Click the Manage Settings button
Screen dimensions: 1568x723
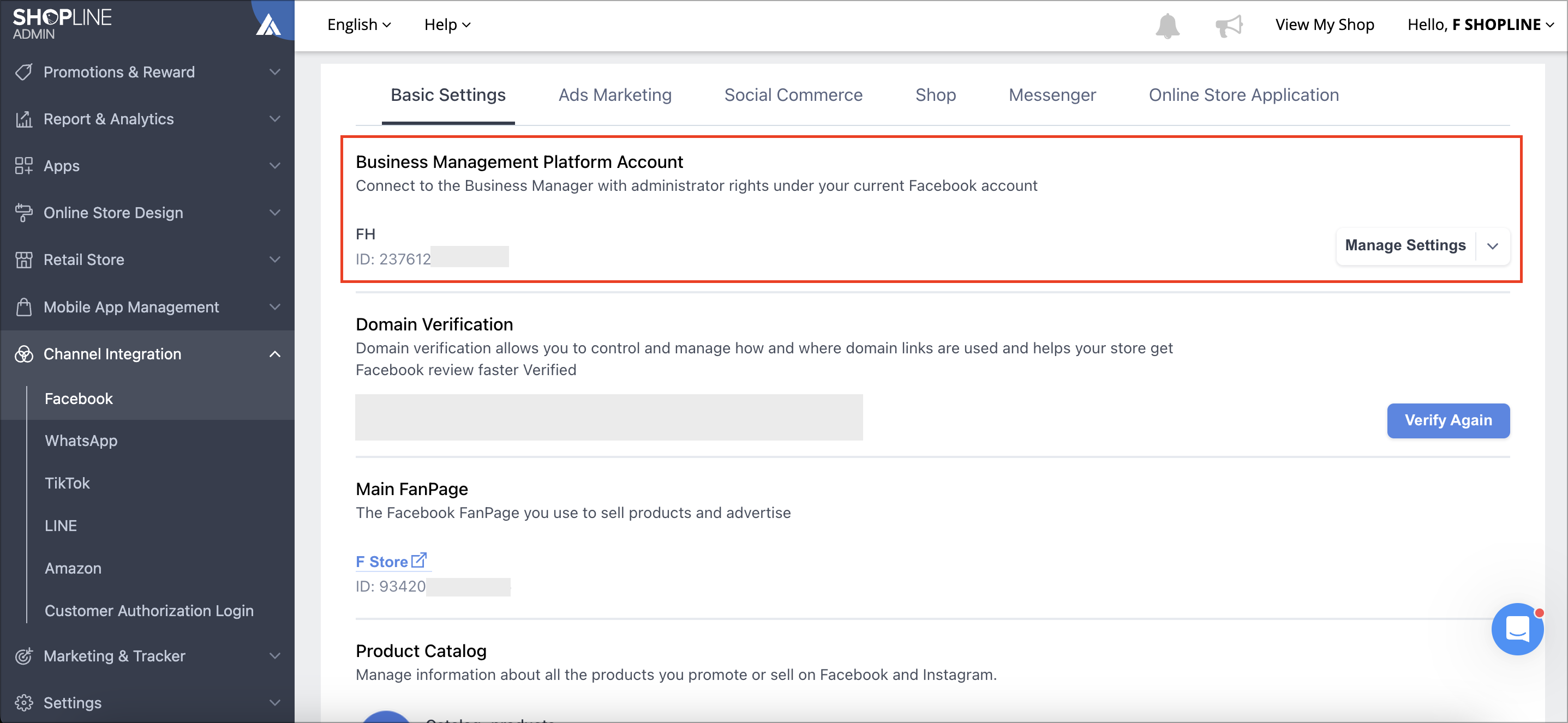1405,246
